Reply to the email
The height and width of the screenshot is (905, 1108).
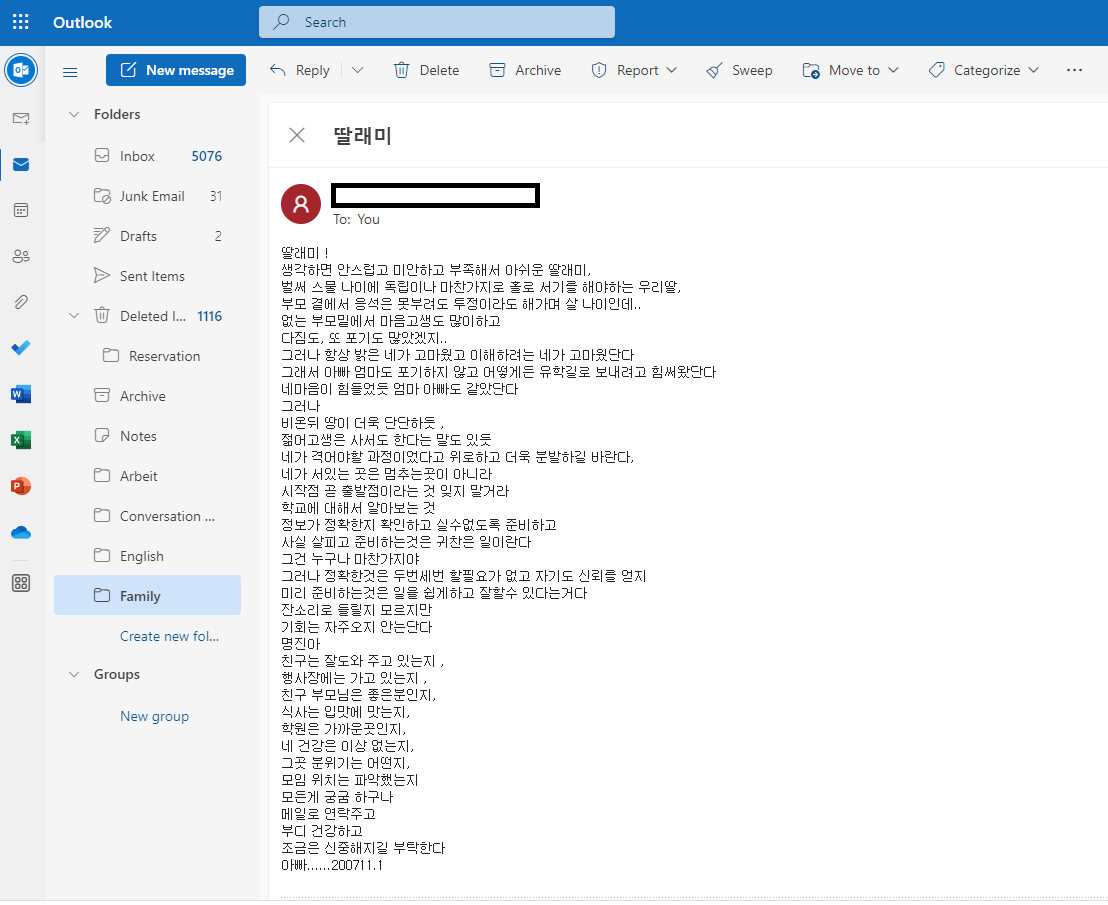(x=300, y=70)
